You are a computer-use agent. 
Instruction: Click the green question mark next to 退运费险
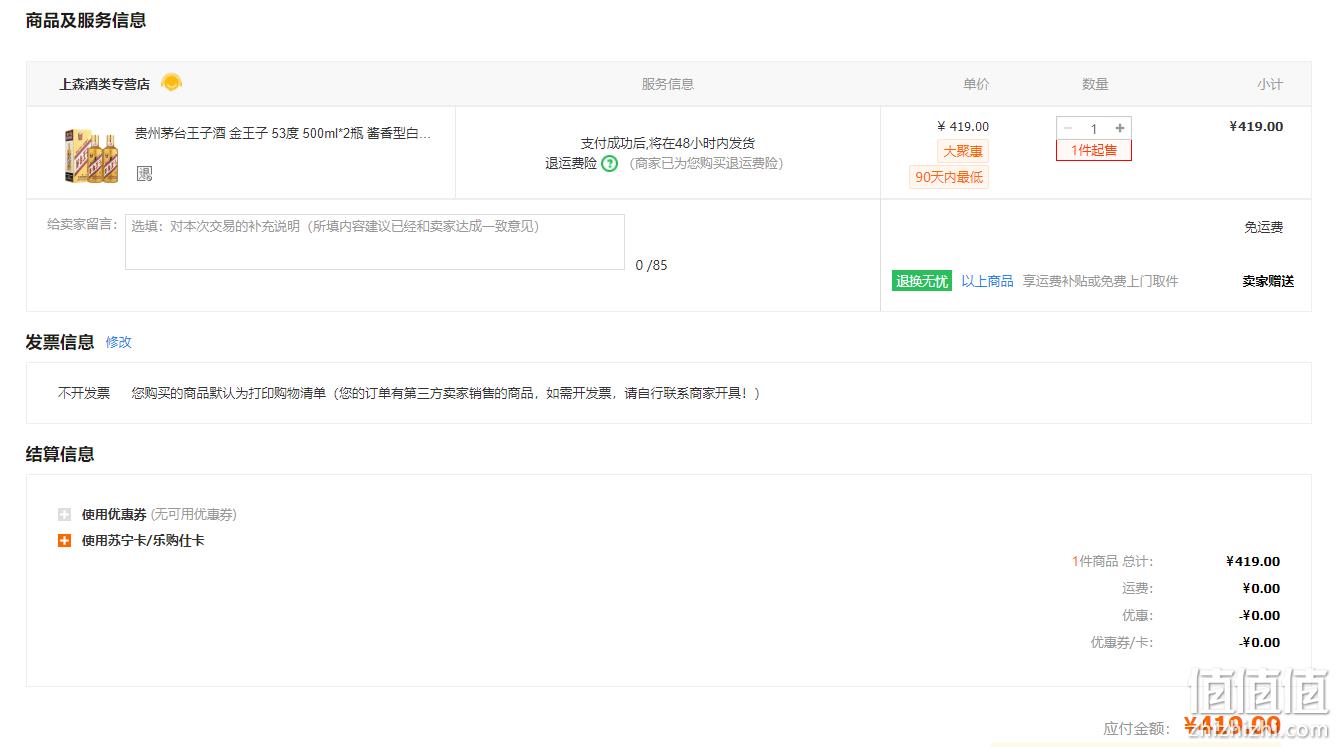609,163
